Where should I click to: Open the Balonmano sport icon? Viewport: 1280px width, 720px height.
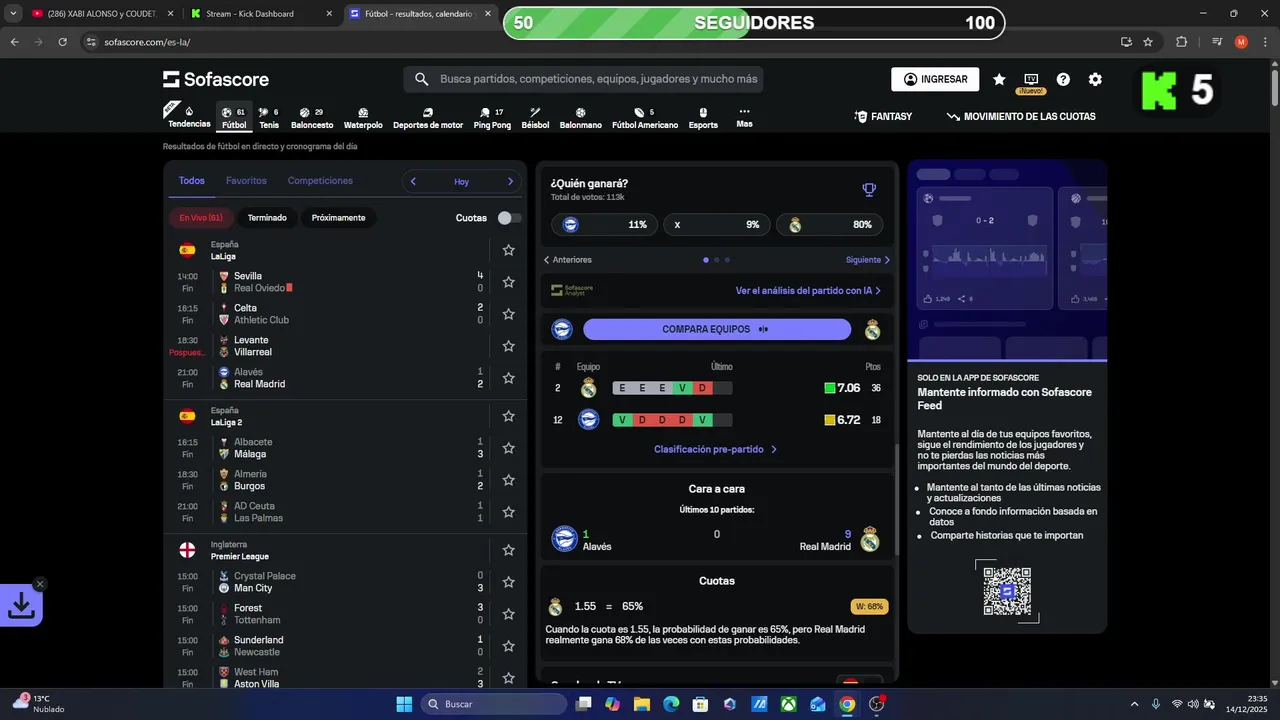pos(581,118)
